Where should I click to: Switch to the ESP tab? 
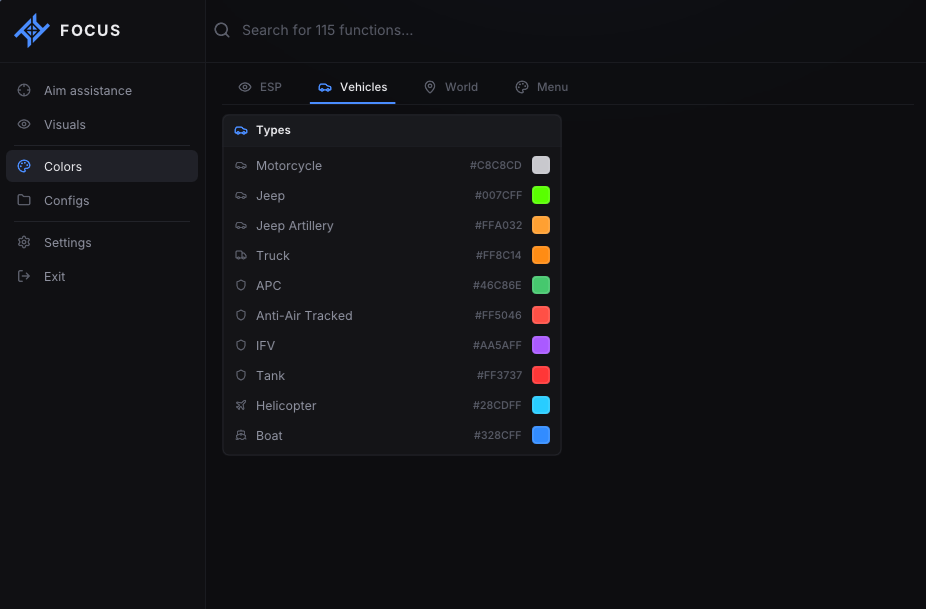point(260,87)
